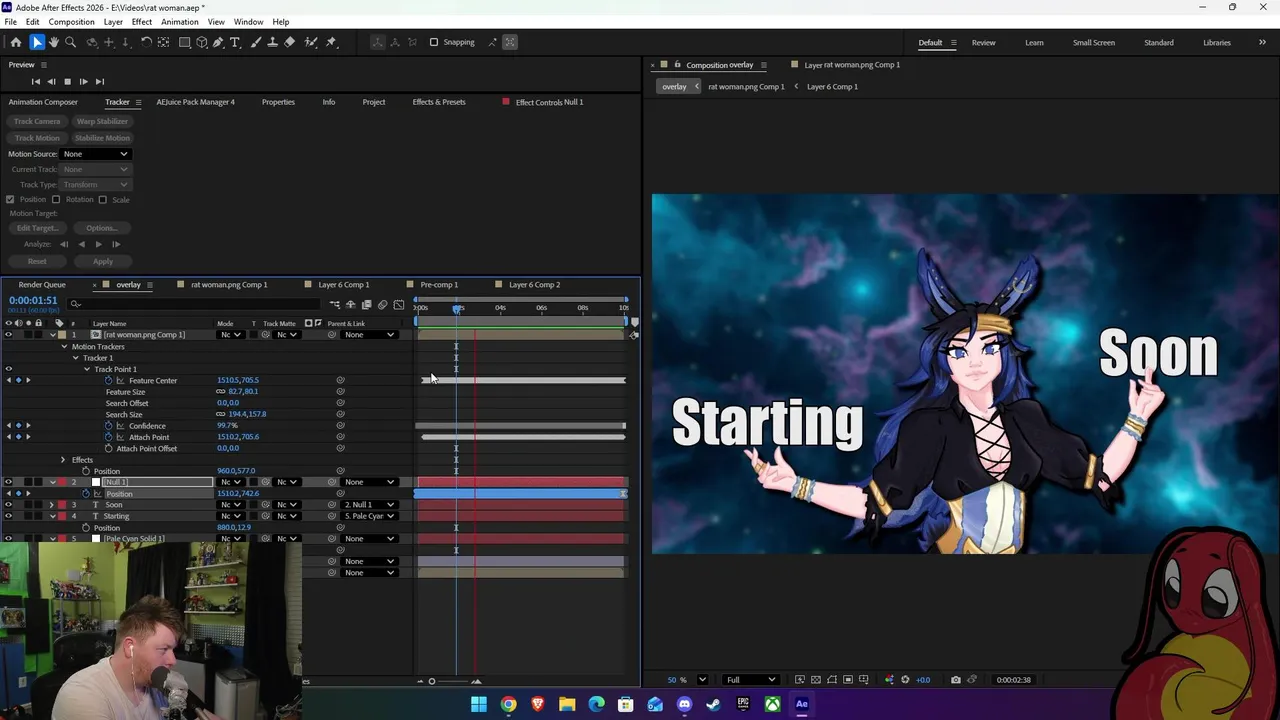Image resolution: width=1280 pixels, height=720 pixels.
Task: Click the Motion Blur enable icon in timeline
Action: tap(383, 305)
